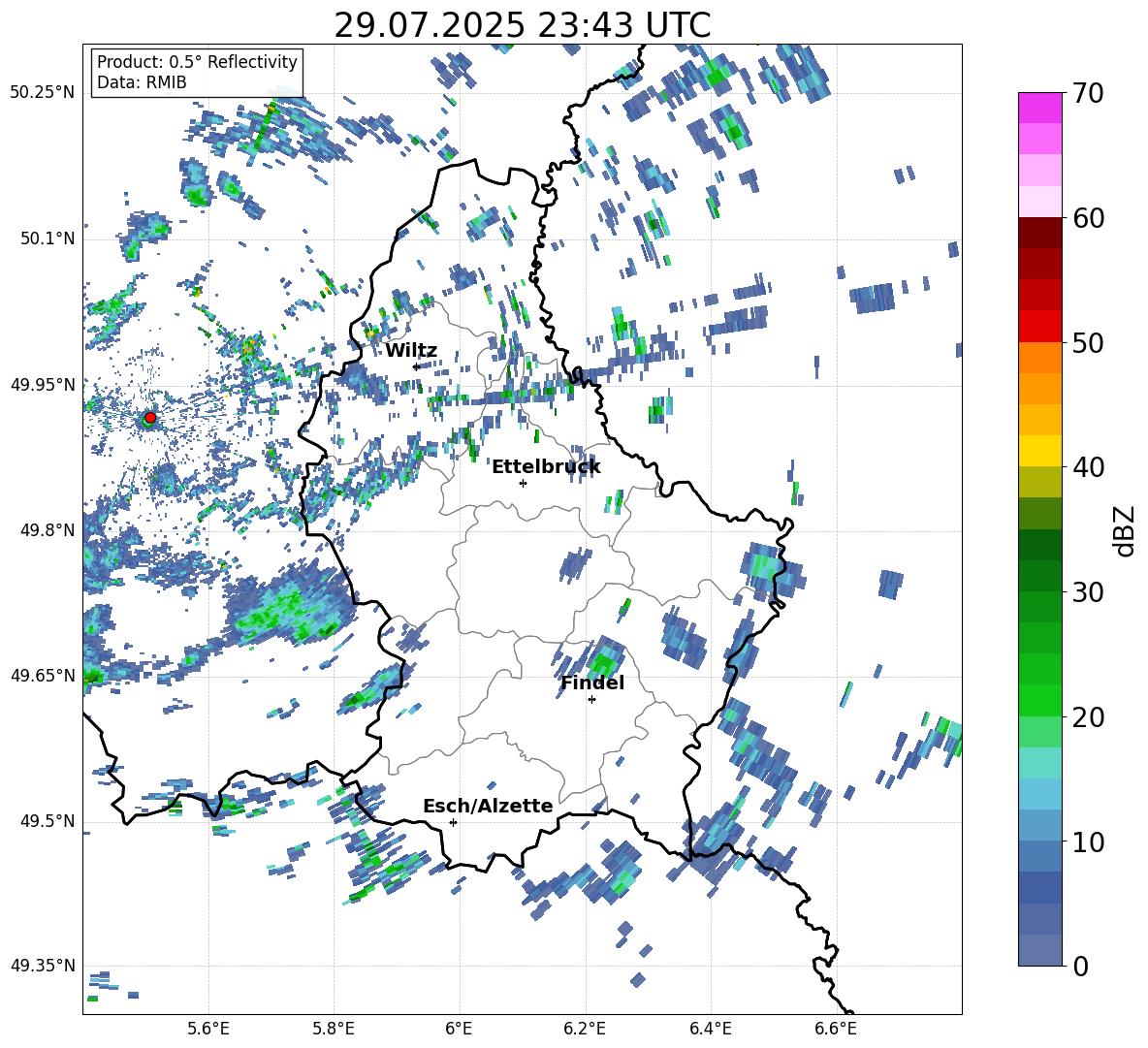Click the Ettelbruck city label

tap(546, 467)
